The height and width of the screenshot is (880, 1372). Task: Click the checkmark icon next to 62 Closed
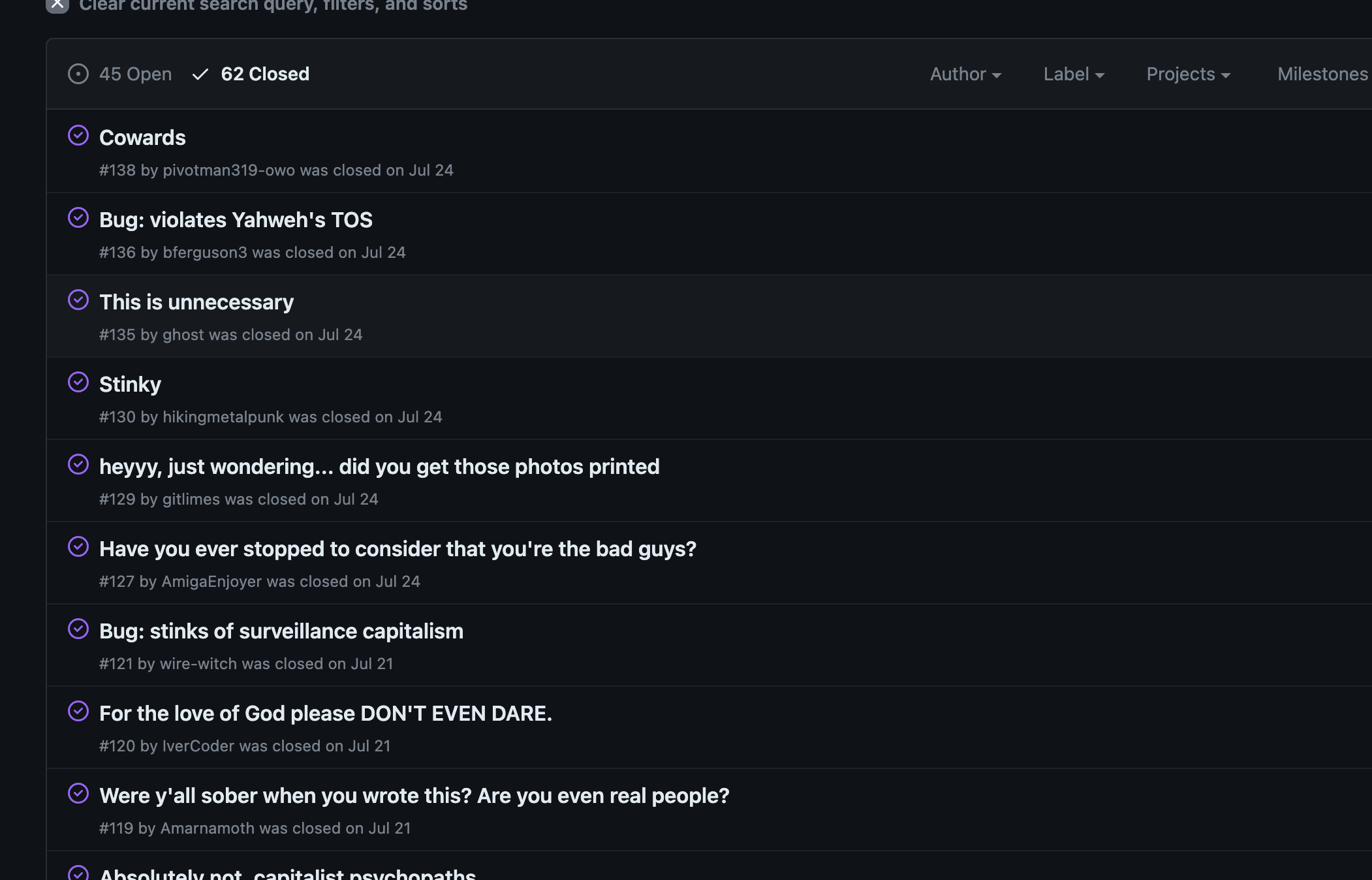pyautogui.click(x=201, y=74)
